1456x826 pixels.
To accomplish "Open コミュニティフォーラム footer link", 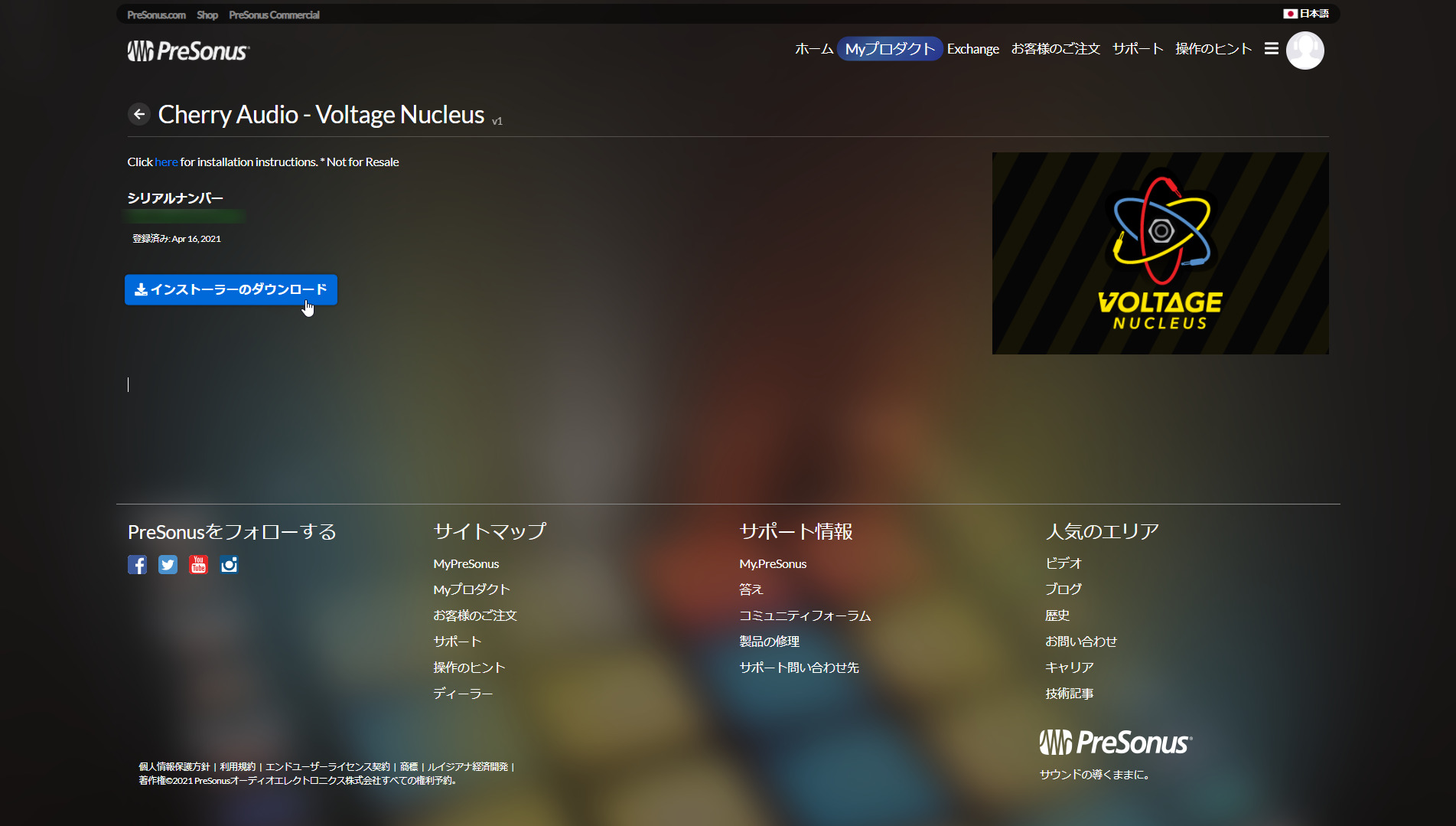I will click(x=805, y=615).
